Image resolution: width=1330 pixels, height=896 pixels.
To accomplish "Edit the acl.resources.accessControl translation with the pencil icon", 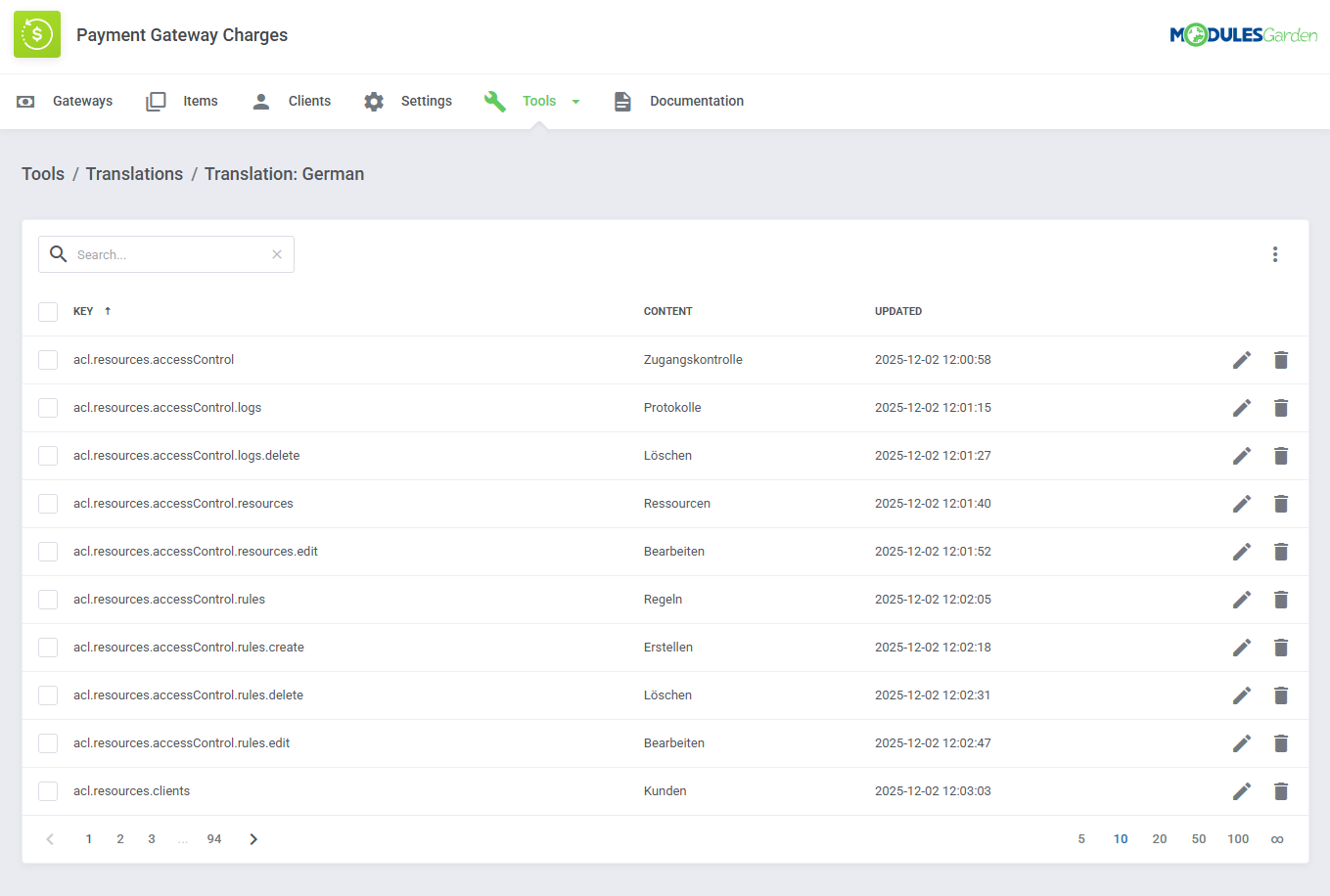I will coord(1241,360).
